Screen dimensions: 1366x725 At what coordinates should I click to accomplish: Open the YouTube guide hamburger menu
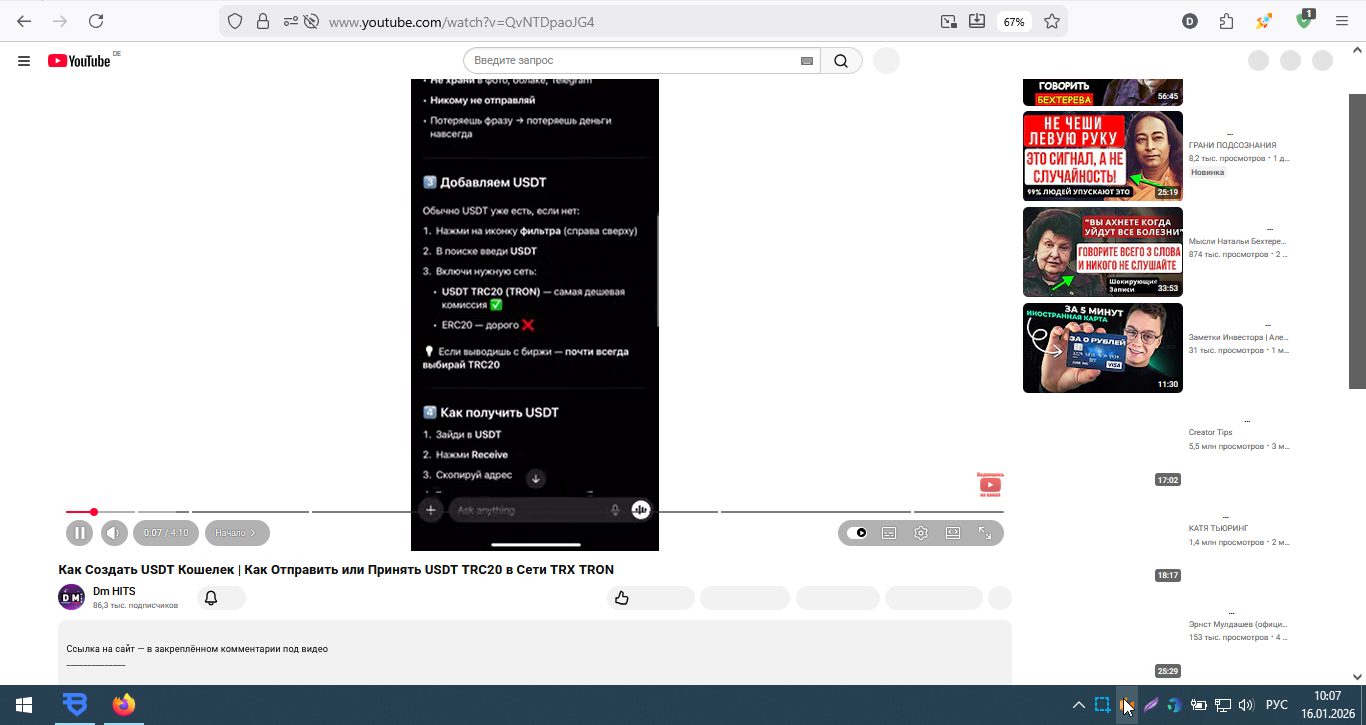click(x=24, y=61)
